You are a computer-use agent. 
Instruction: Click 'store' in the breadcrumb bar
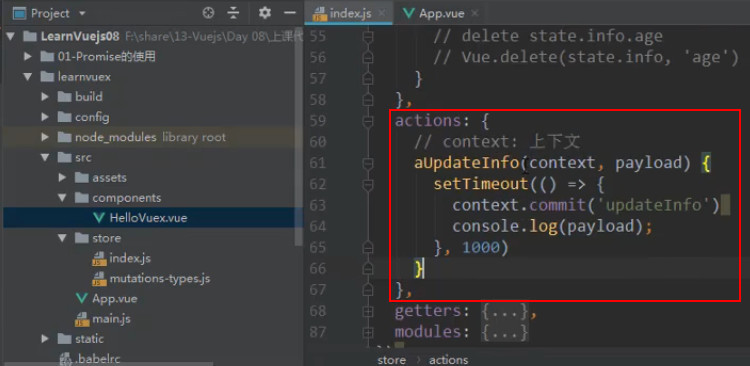point(391,360)
